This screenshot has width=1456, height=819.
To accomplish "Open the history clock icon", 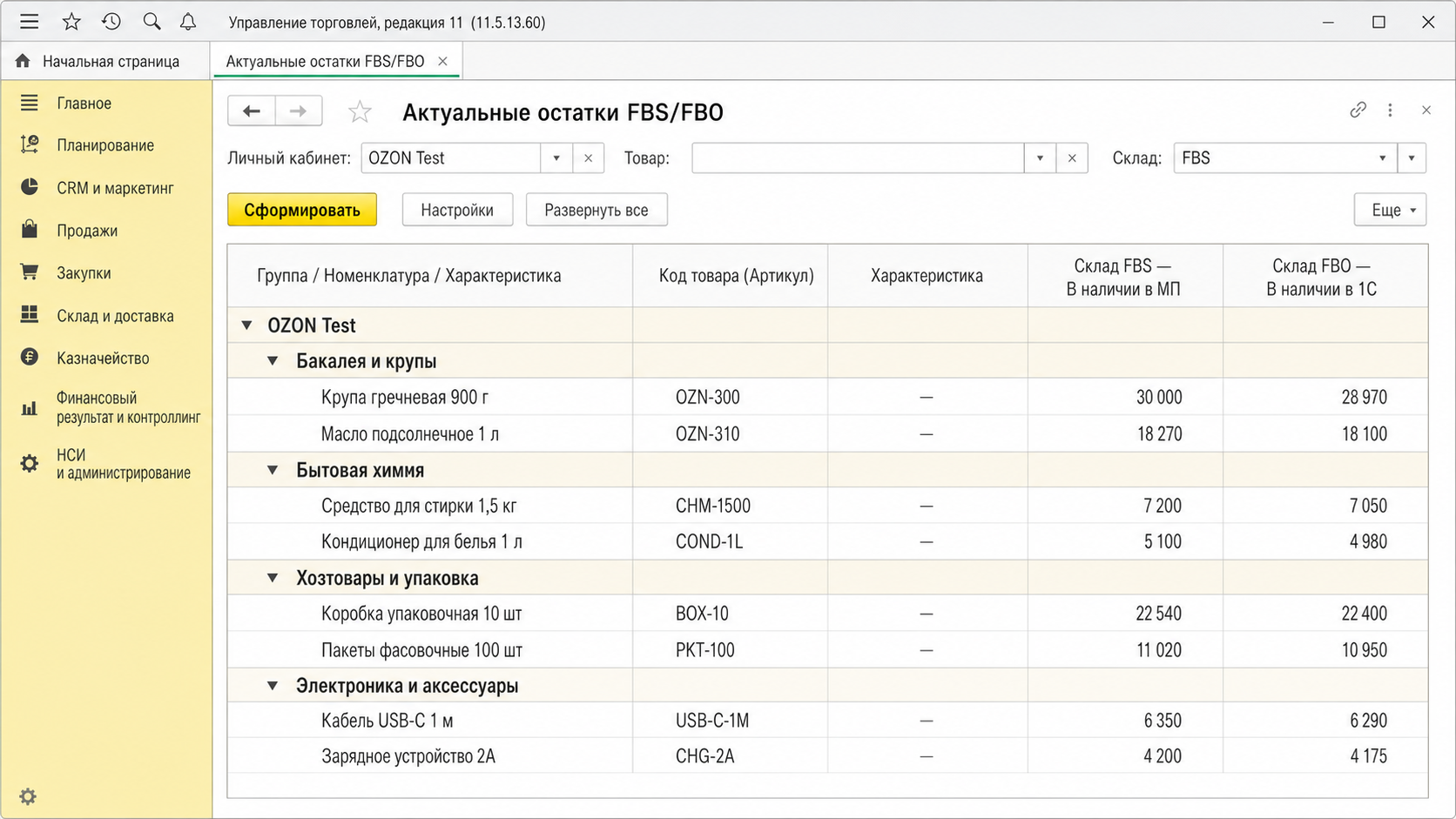I will click(111, 22).
